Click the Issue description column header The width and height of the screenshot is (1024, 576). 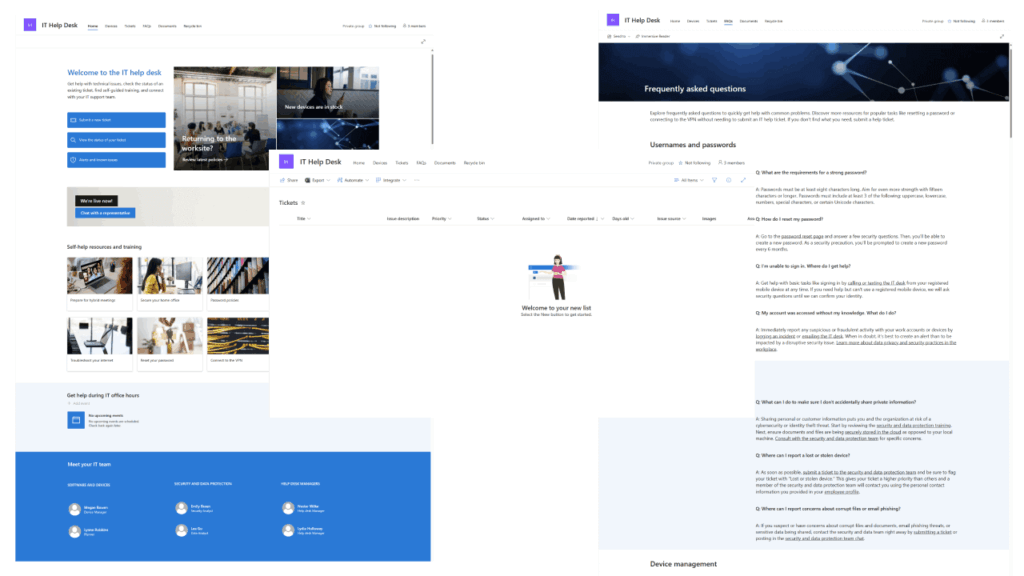[x=403, y=219]
